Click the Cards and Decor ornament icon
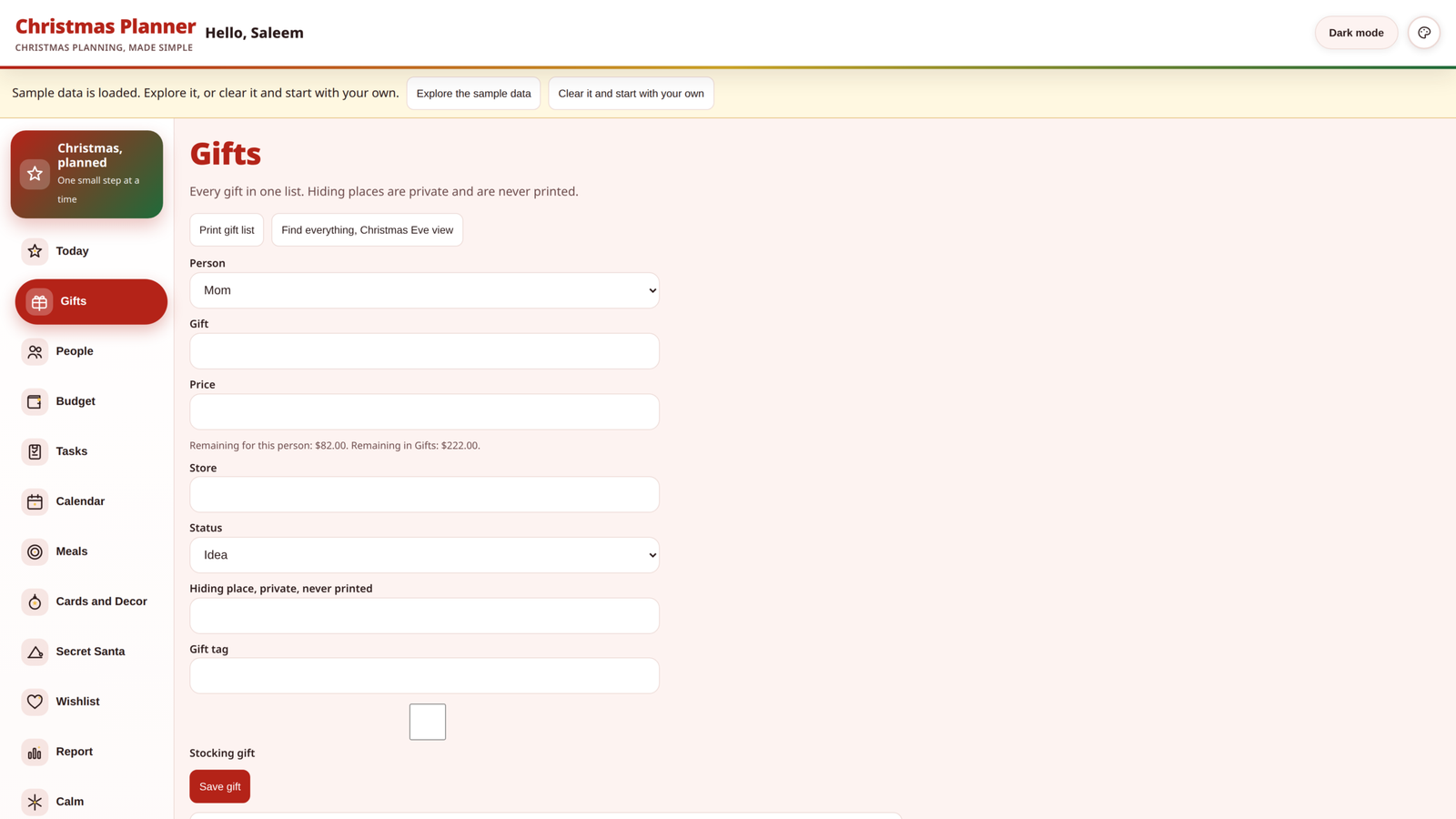Screen dimensions: 1456x819 point(35,602)
